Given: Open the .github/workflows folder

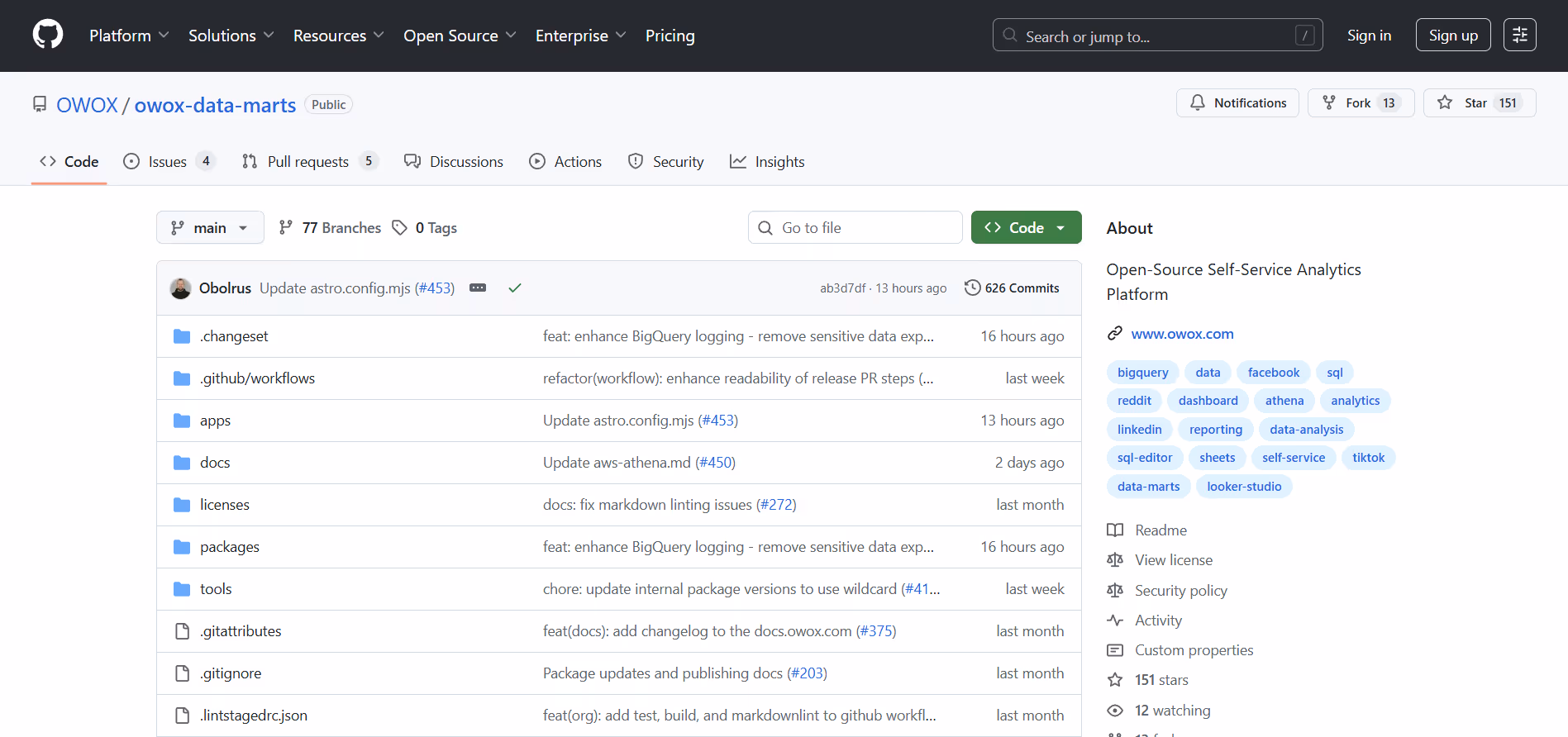Looking at the screenshot, I should click(257, 378).
